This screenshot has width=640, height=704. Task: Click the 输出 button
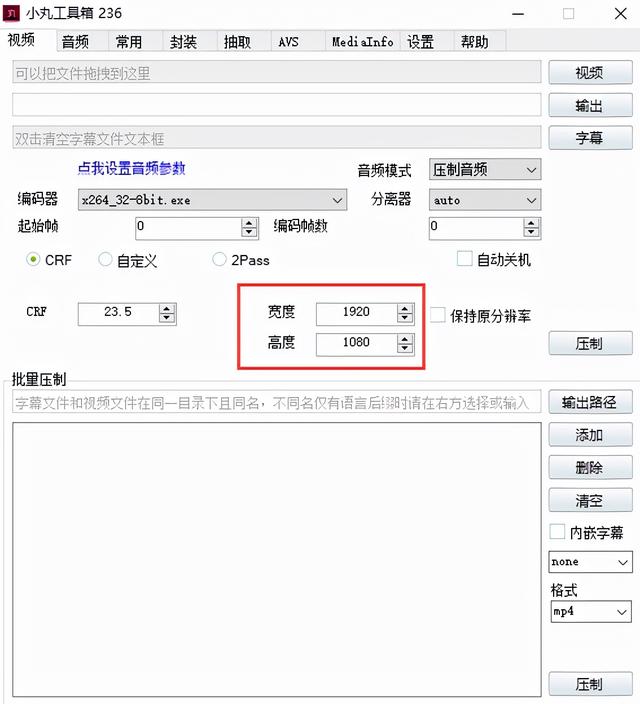point(590,106)
